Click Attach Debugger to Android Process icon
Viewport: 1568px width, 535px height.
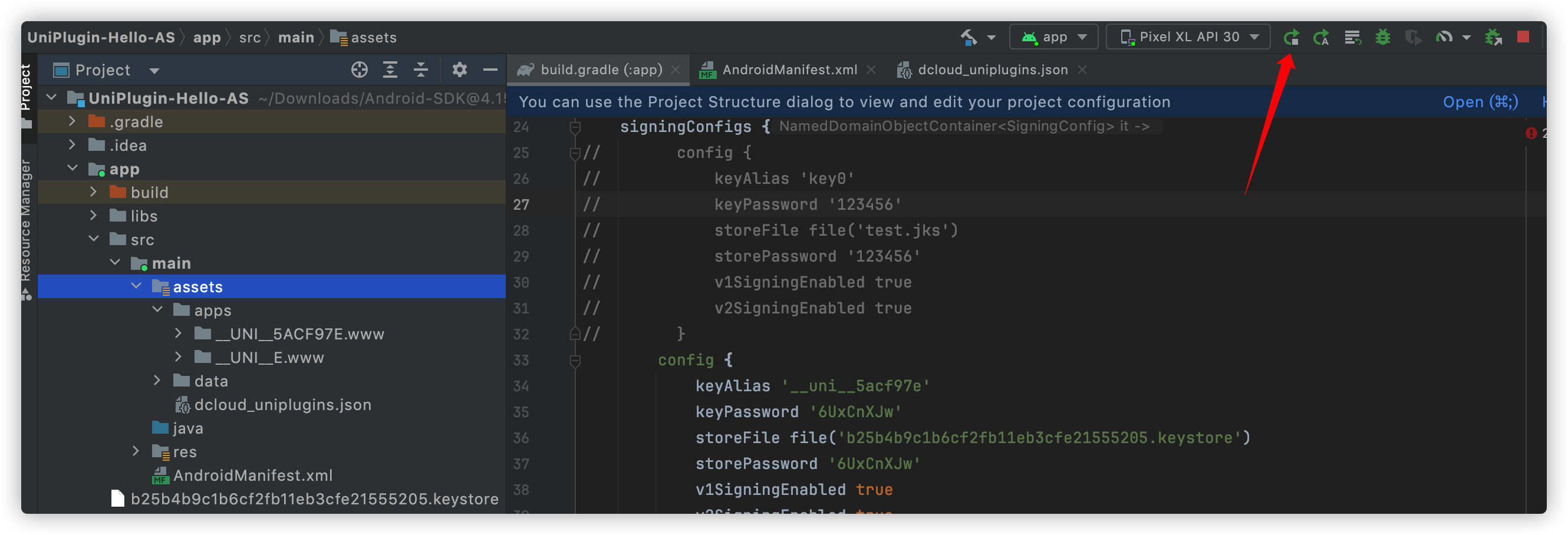click(1493, 37)
